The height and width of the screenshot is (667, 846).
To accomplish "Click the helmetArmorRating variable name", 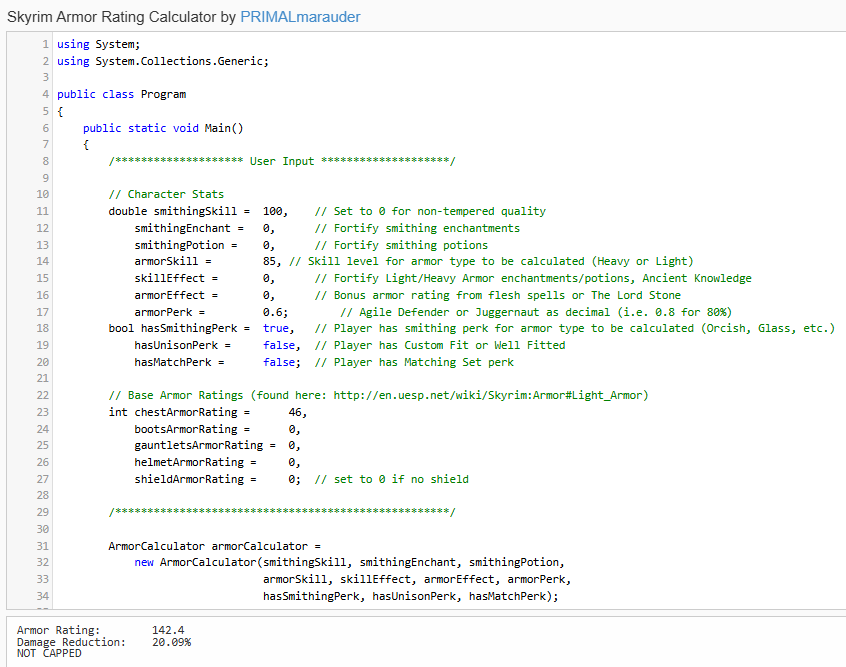I will [x=189, y=462].
